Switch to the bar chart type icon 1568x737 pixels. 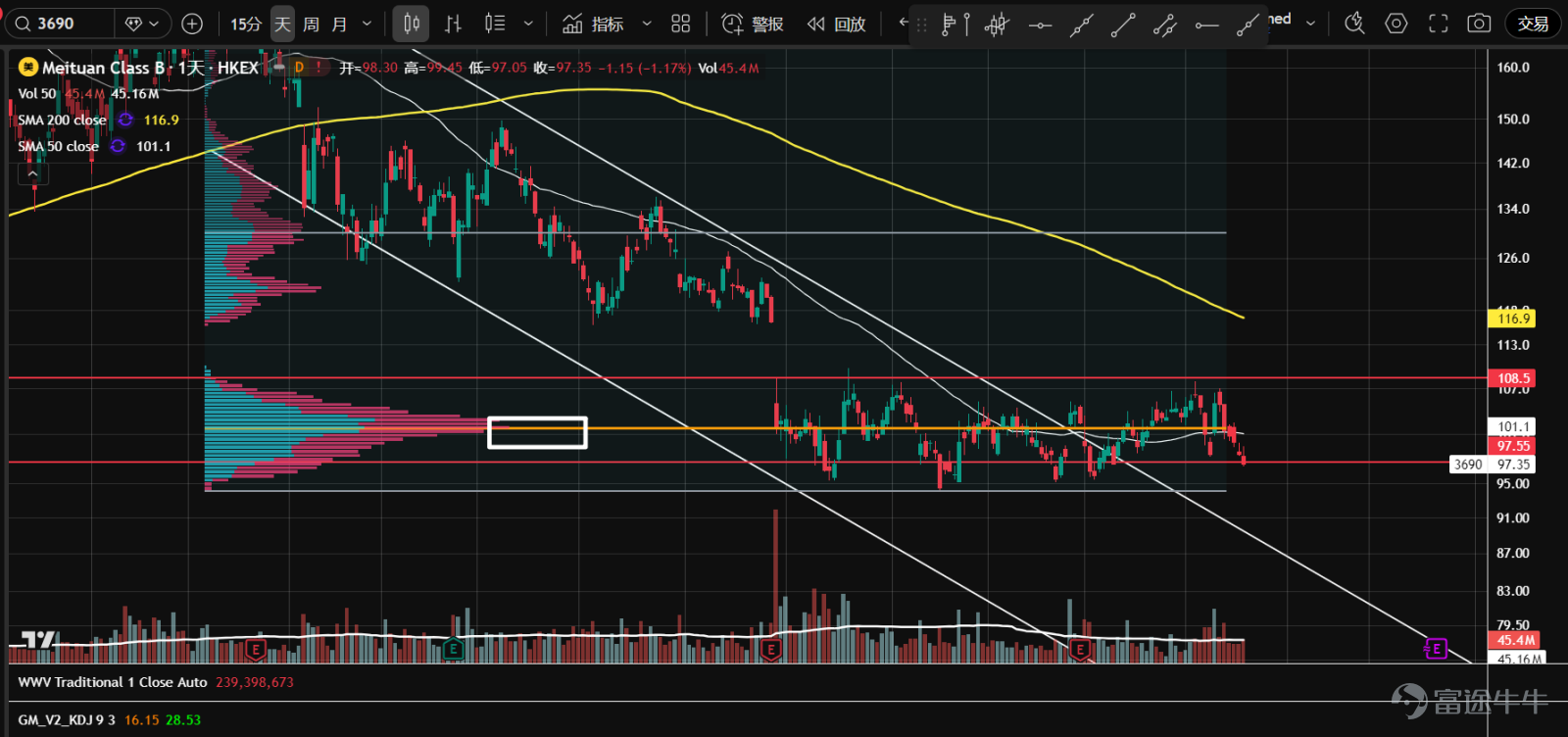click(x=453, y=24)
